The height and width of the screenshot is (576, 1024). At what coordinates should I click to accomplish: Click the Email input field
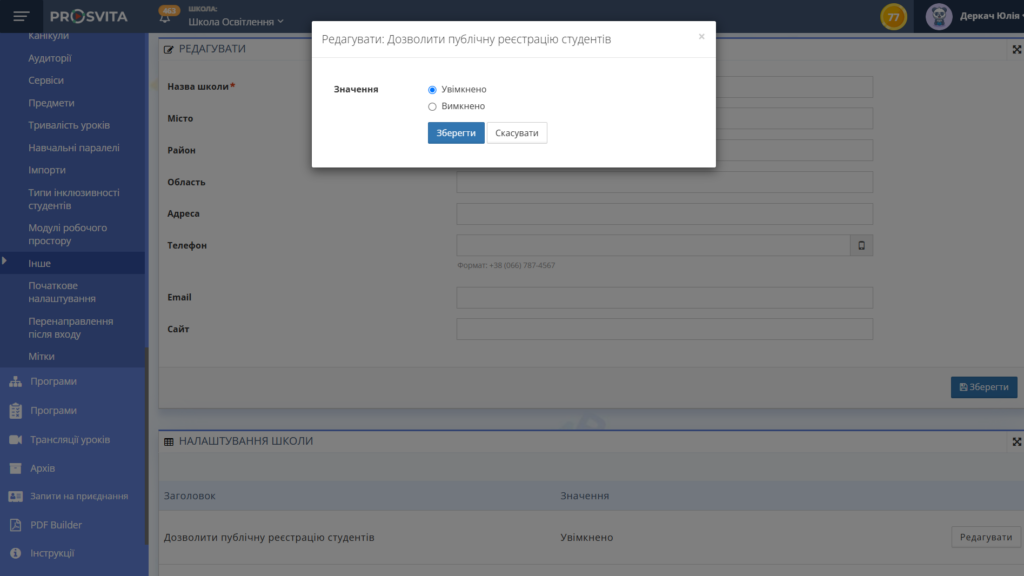click(664, 298)
